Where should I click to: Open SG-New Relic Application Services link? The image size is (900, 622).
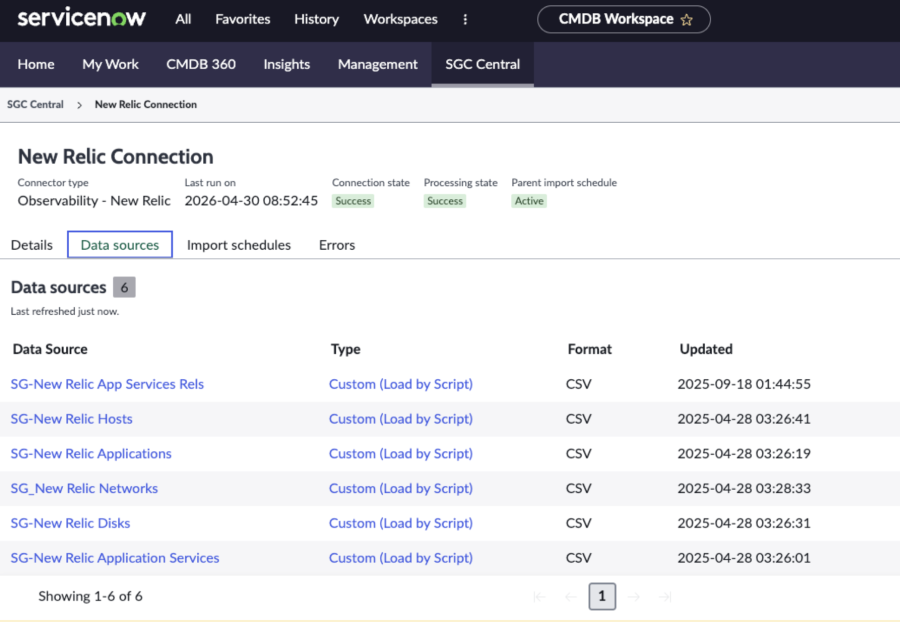click(x=115, y=558)
